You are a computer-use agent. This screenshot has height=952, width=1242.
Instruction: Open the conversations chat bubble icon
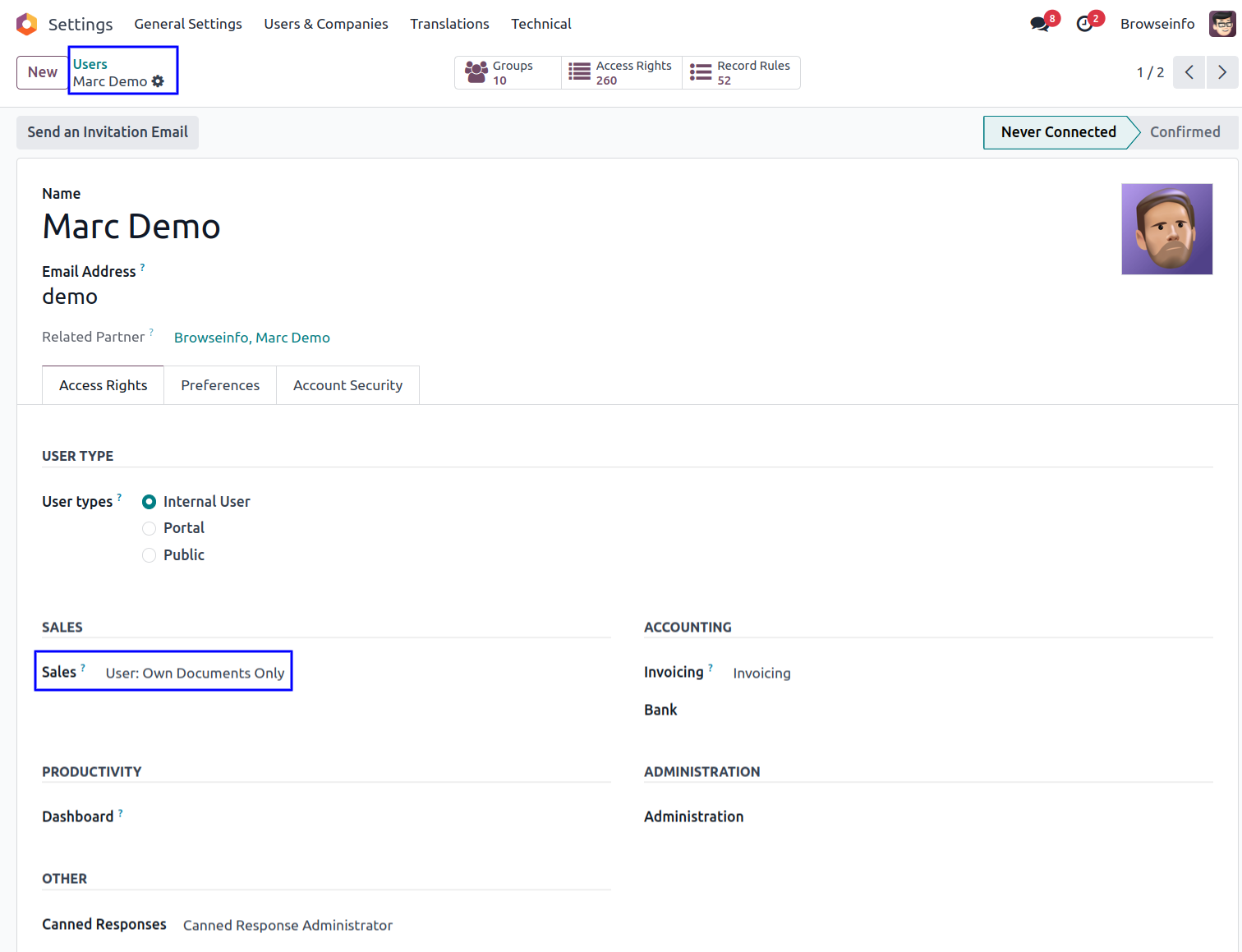tap(1040, 24)
